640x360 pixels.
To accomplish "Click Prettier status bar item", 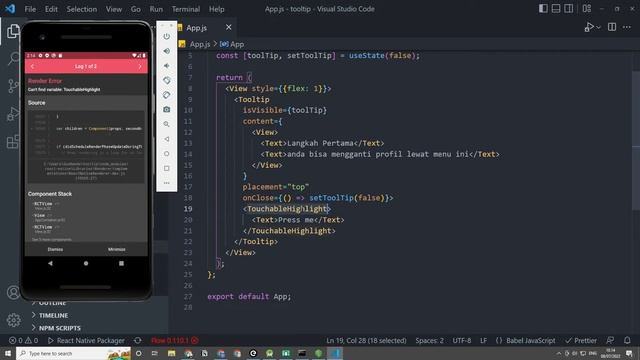I will [581, 340].
